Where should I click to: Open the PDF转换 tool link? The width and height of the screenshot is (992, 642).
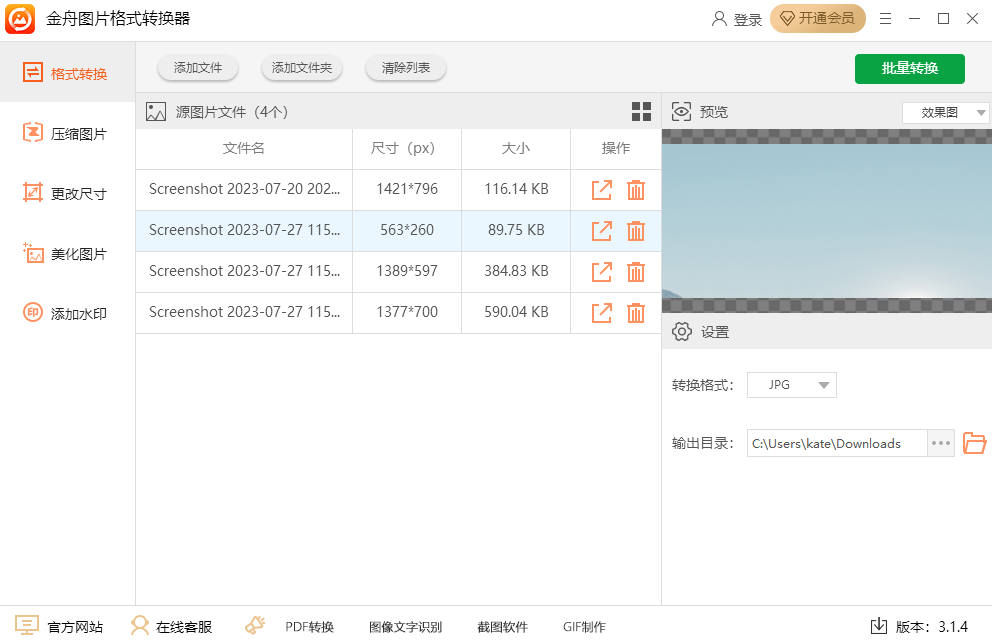coord(309,627)
